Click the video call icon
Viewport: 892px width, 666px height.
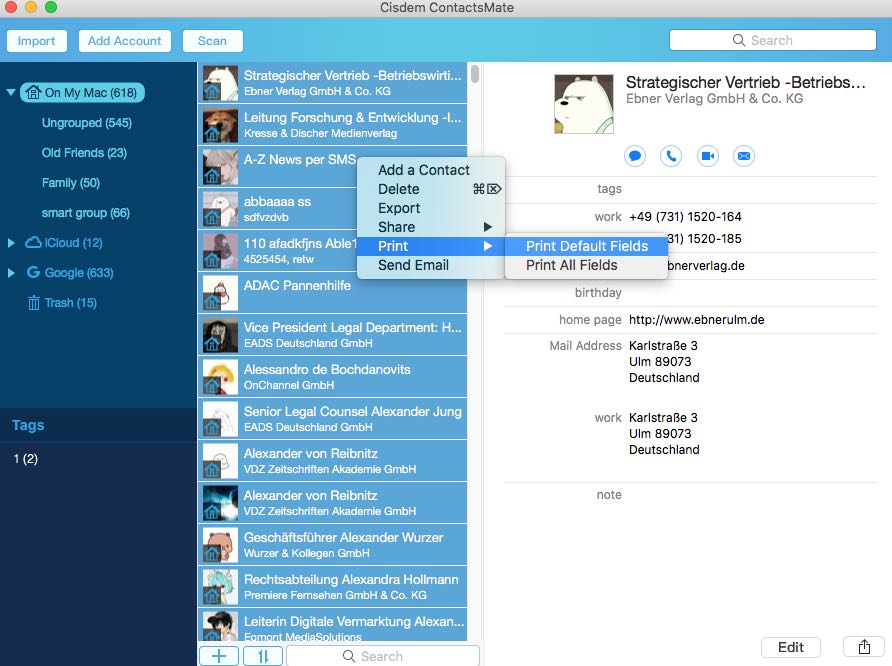(708, 156)
